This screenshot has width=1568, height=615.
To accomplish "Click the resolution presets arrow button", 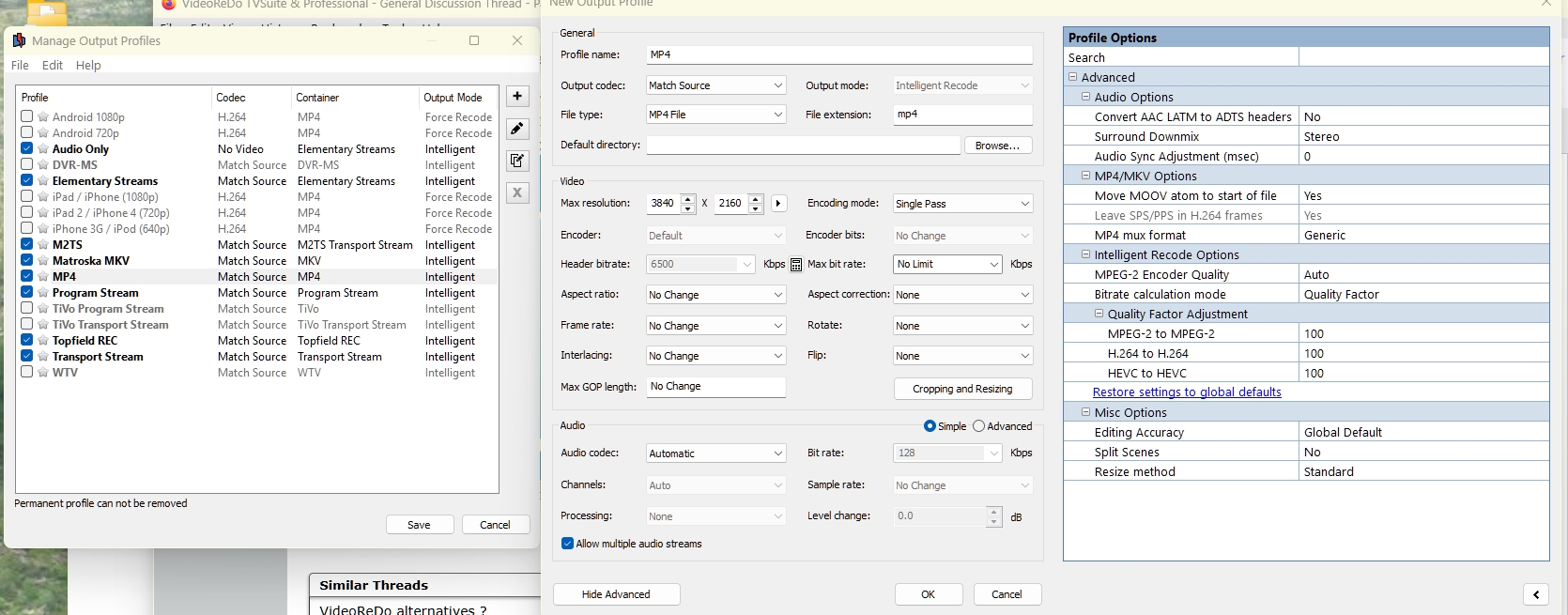I will (x=778, y=204).
